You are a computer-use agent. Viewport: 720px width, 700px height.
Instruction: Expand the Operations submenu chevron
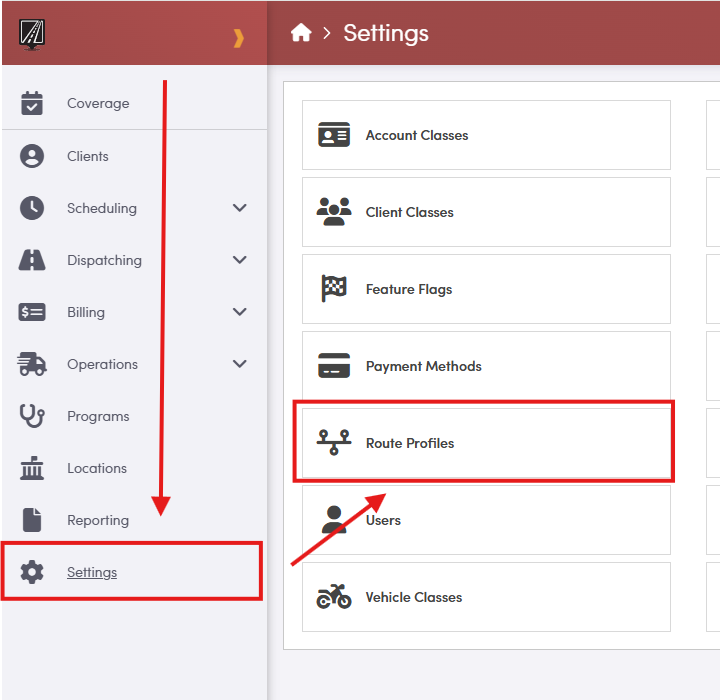[x=240, y=364]
